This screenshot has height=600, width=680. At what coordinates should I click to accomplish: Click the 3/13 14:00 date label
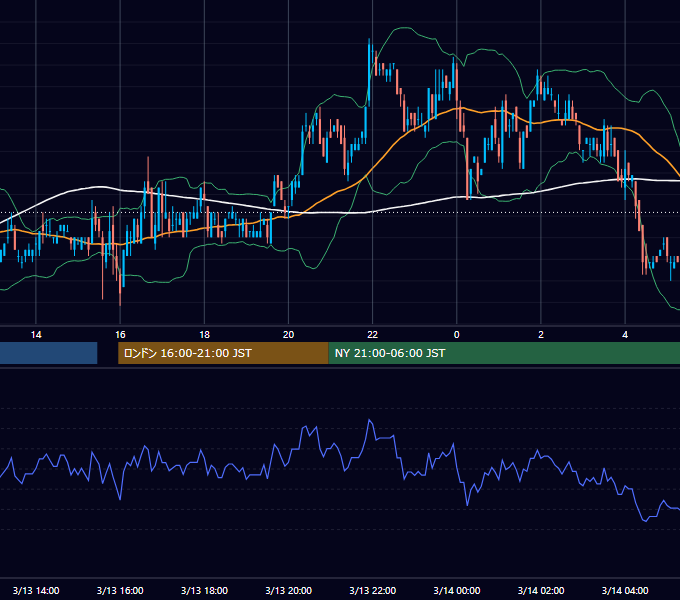tap(36, 590)
